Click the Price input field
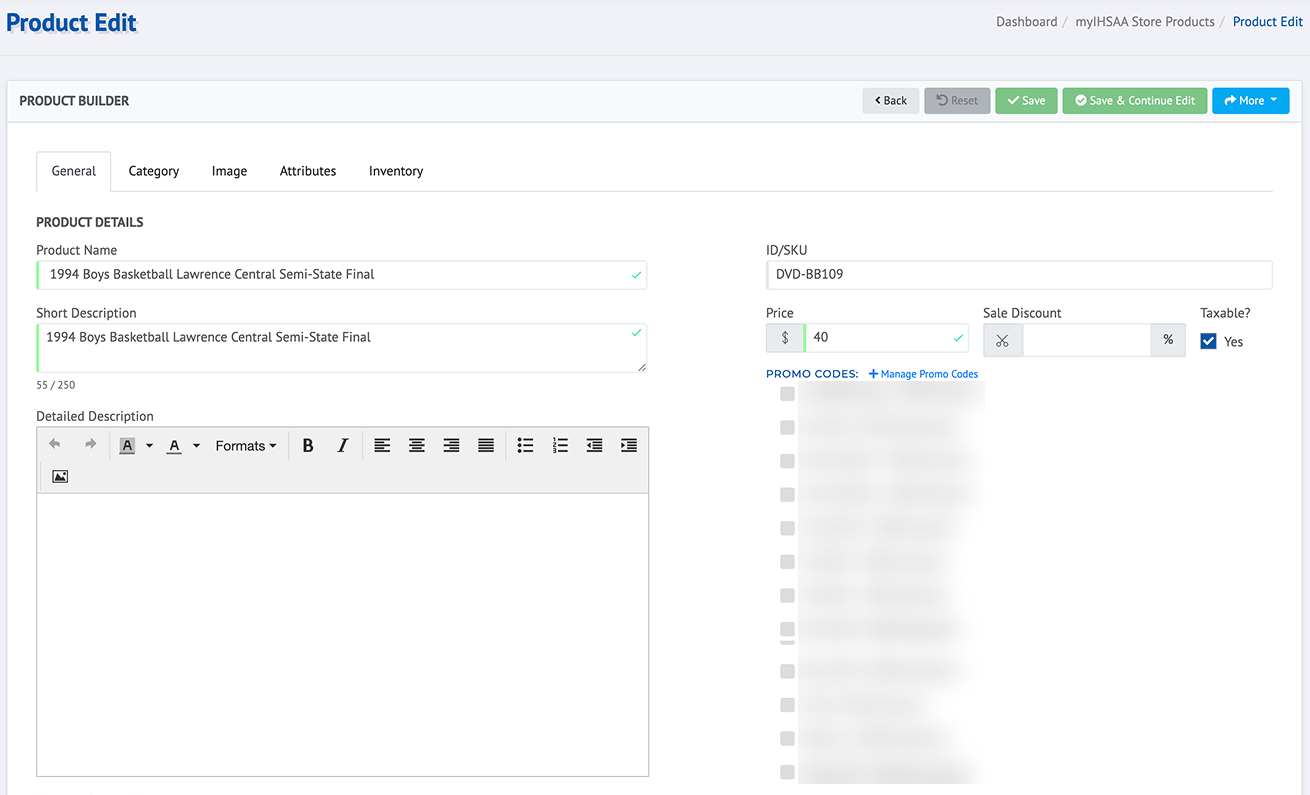Screen dimensions: 1310x795 [x=886, y=338]
